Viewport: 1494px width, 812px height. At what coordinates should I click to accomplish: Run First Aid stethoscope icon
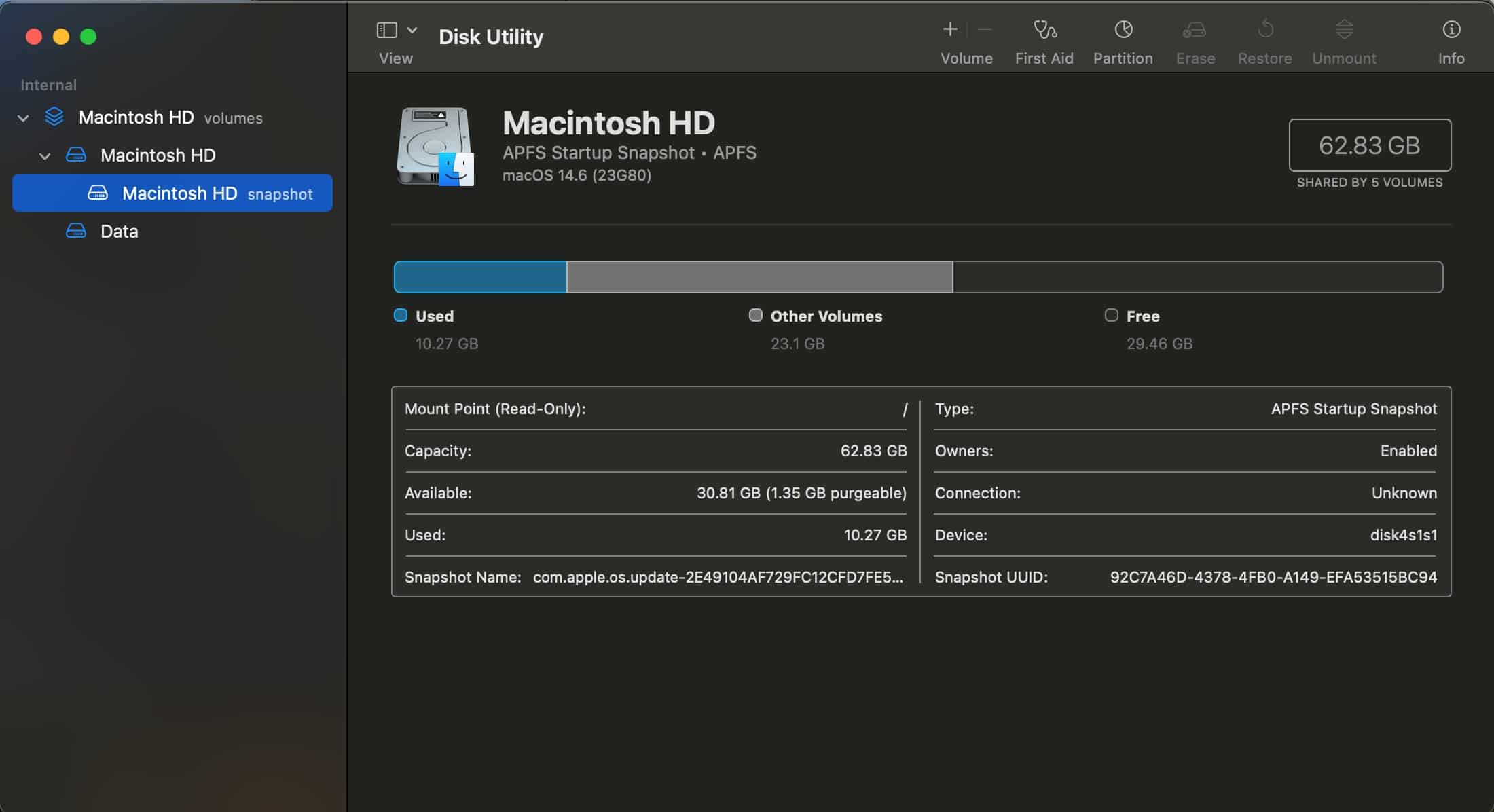click(1044, 29)
